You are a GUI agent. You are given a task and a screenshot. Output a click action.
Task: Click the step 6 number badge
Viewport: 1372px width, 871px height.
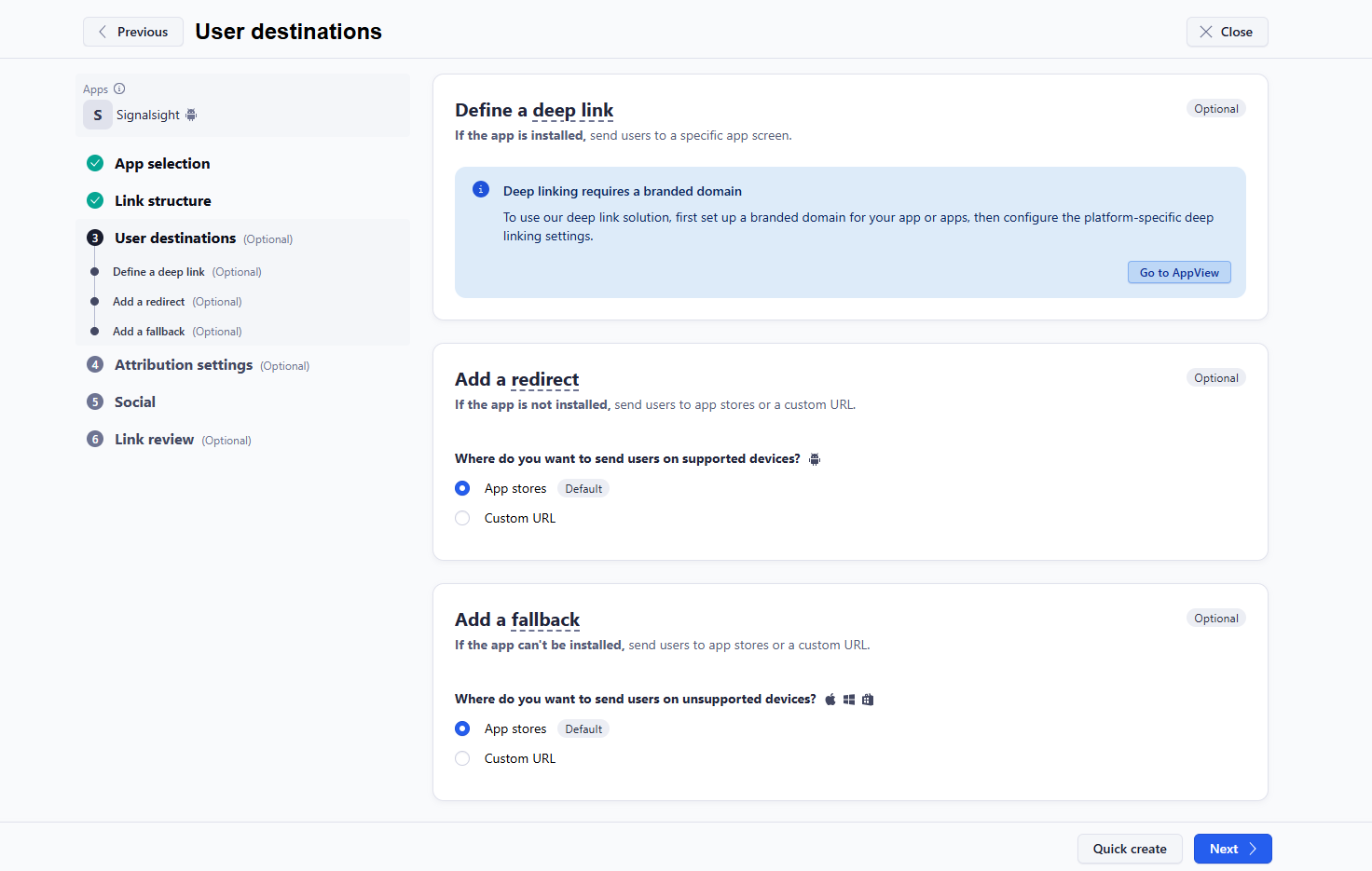coord(95,439)
